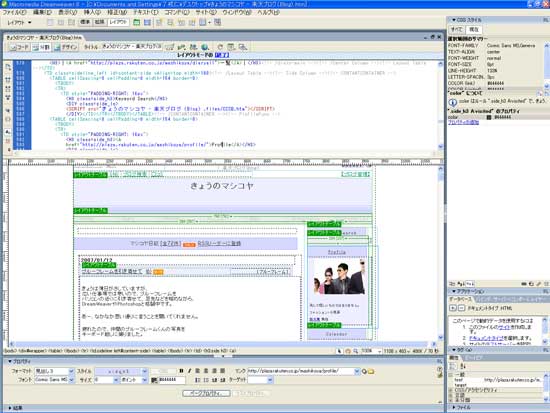
Task: Select the レイアウト mode button
Action: [x=118, y=22]
